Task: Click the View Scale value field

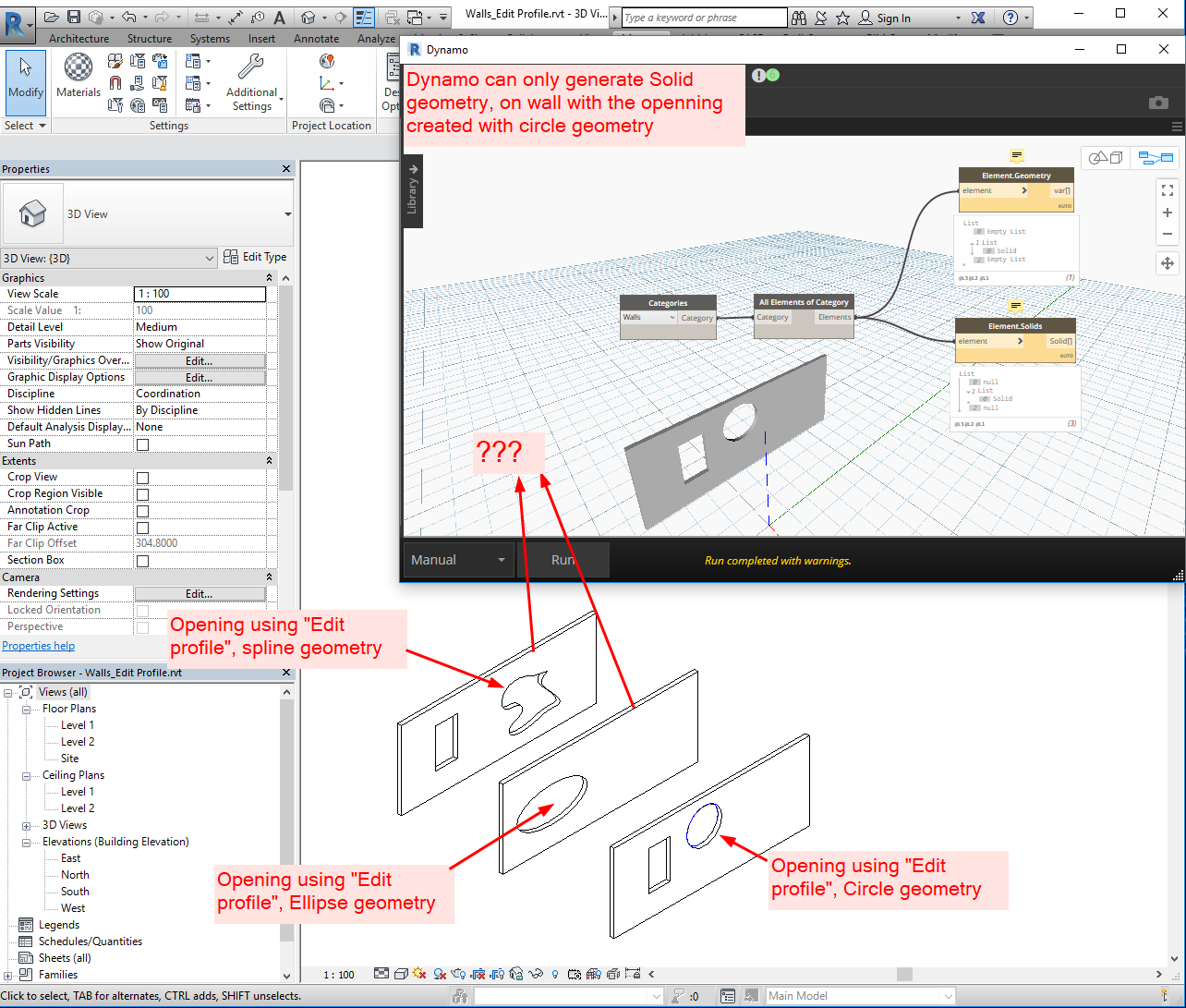Action: point(200,294)
